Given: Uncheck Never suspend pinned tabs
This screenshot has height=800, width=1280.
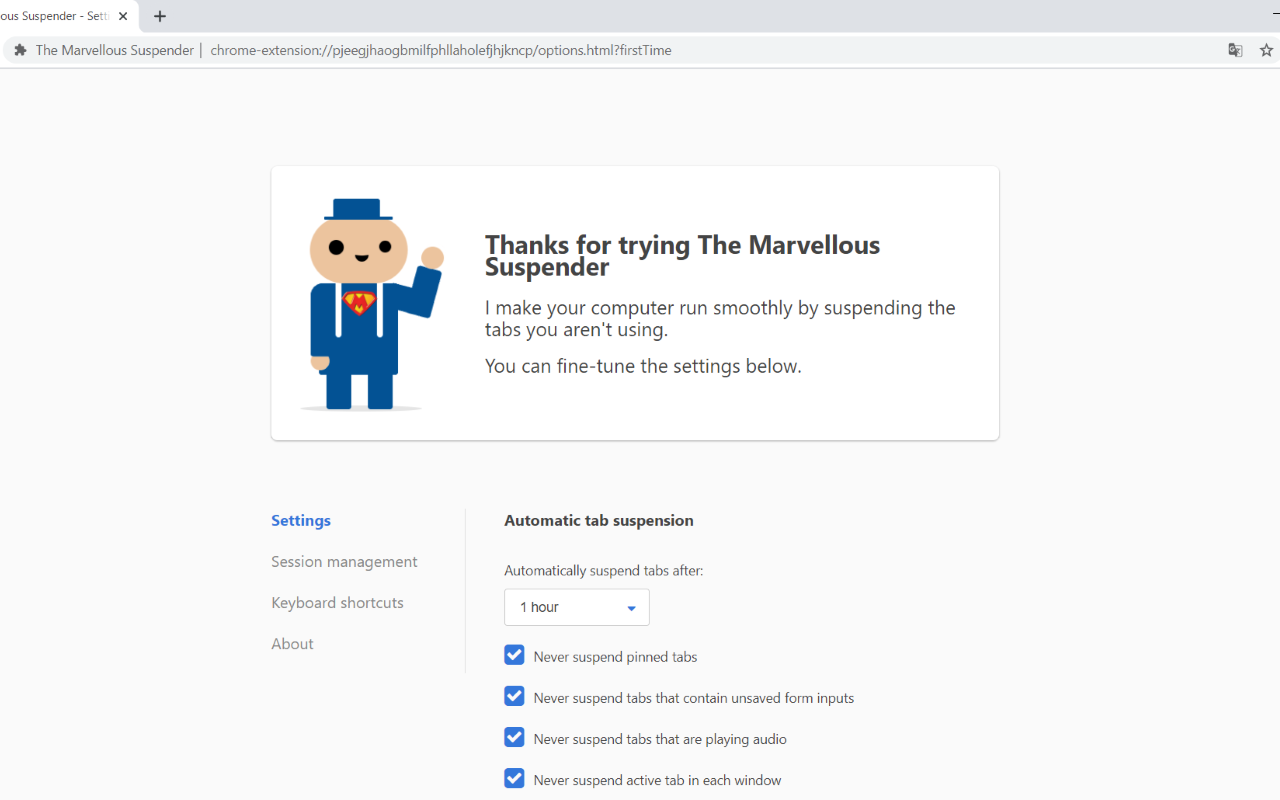Looking at the screenshot, I should pos(514,654).
